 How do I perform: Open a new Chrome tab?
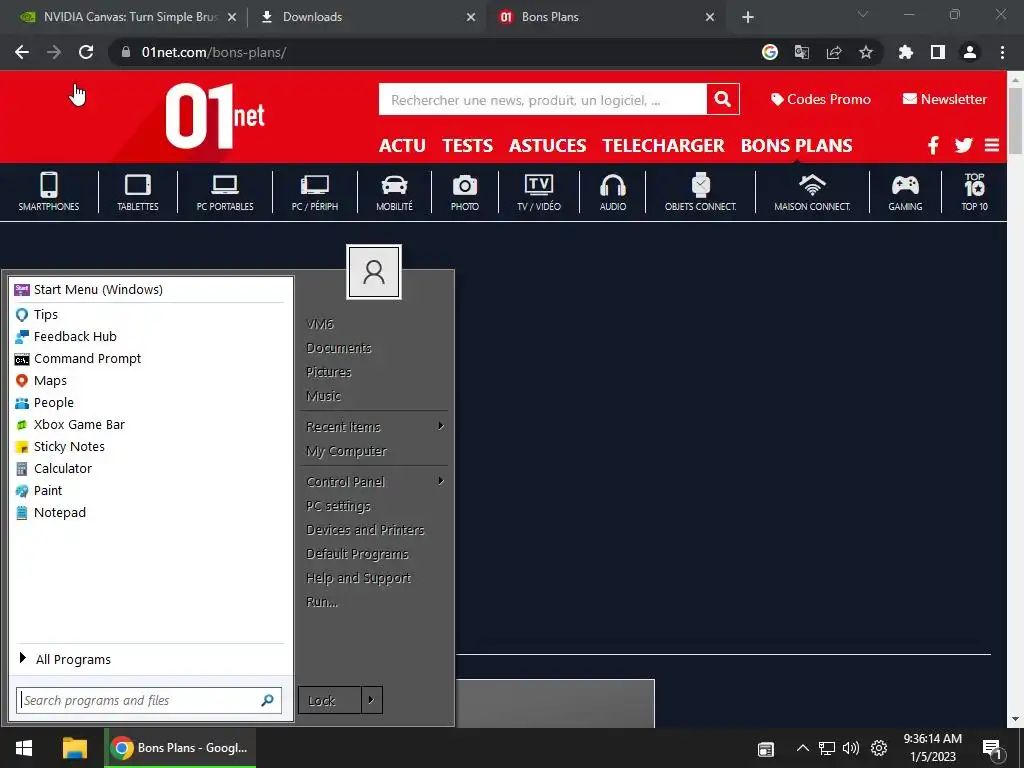click(748, 17)
